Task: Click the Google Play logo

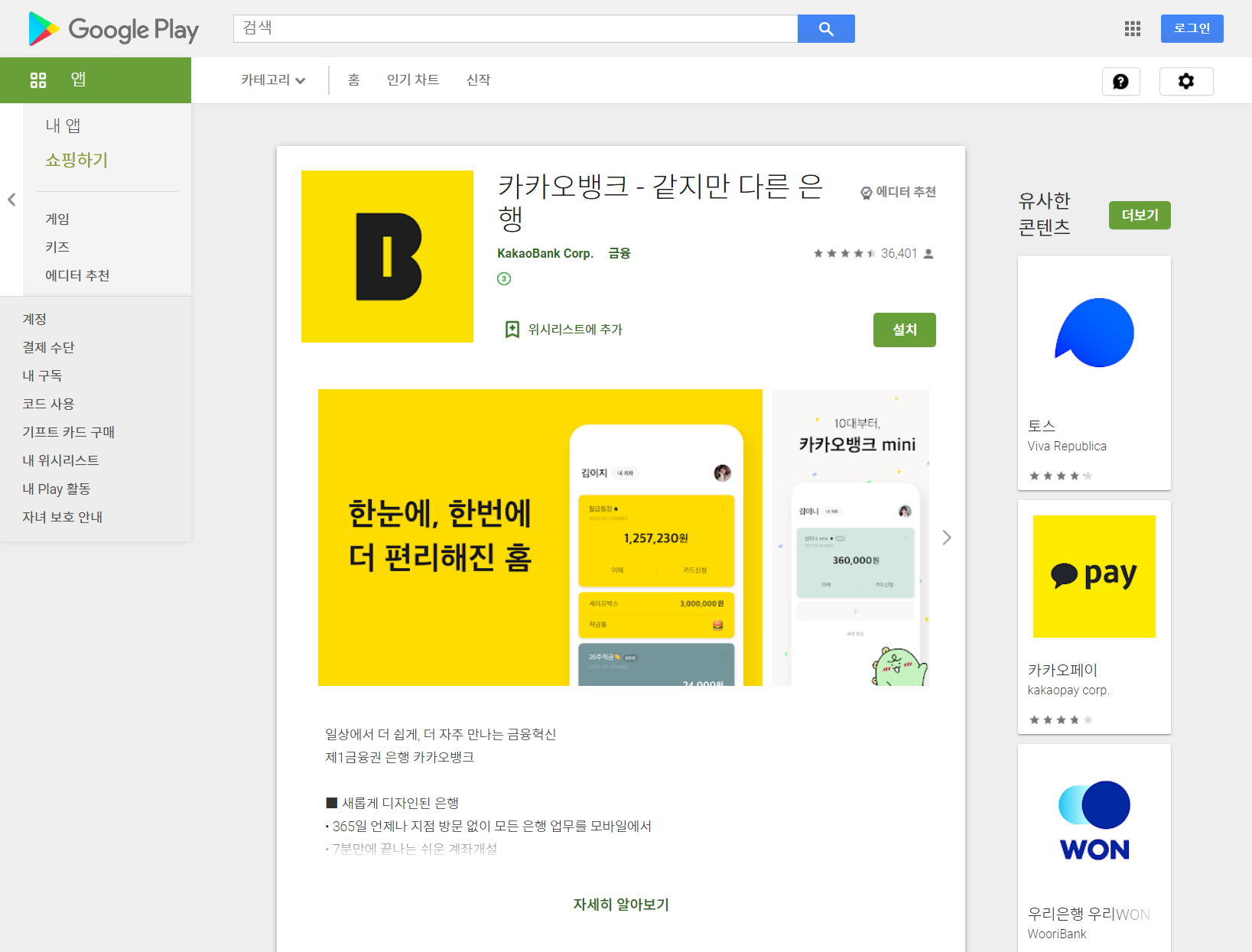Action: pyautogui.click(x=113, y=29)
